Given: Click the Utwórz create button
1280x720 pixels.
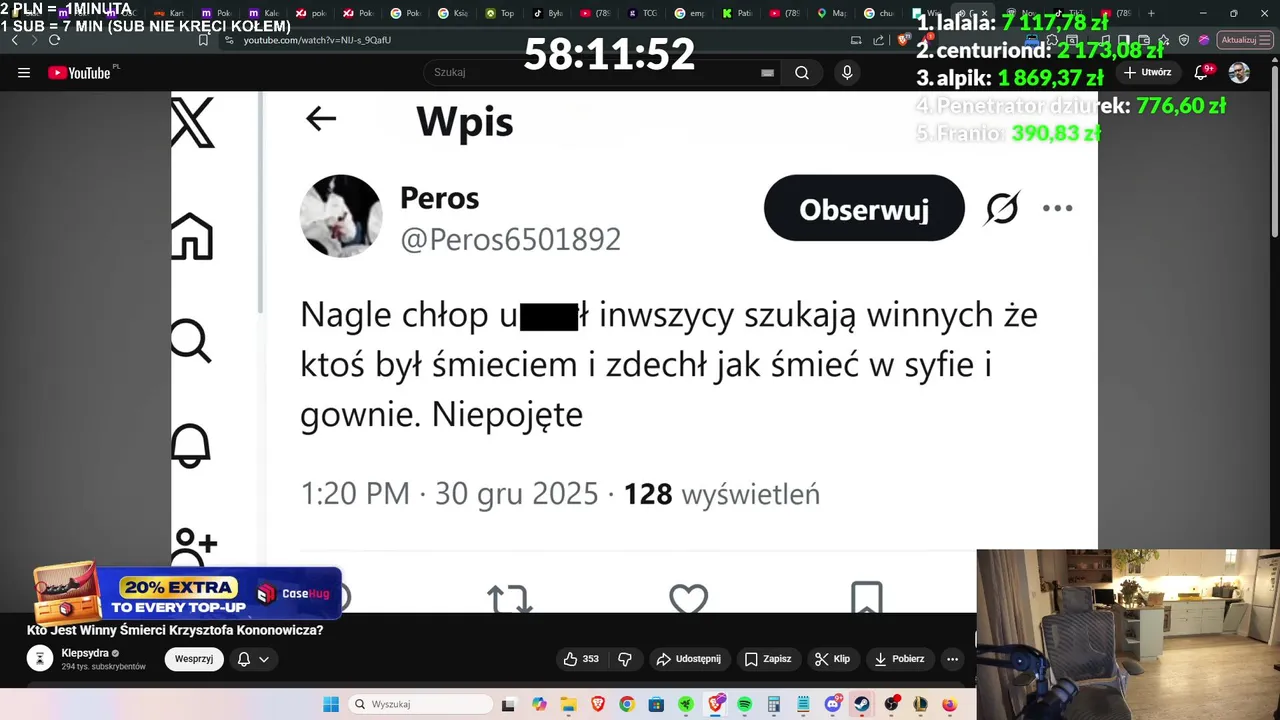Looking at the screenshot, I should coord(1147,72).
